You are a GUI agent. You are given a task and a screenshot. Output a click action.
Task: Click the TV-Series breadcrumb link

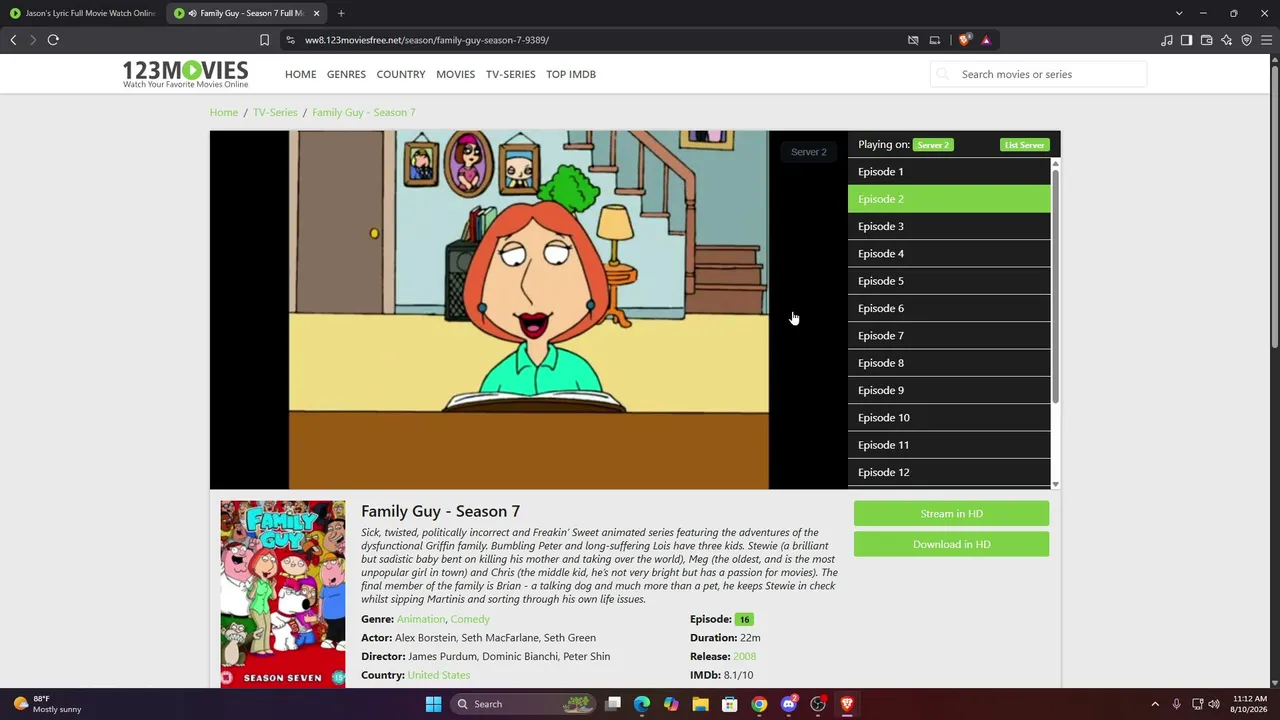(275, 112)
